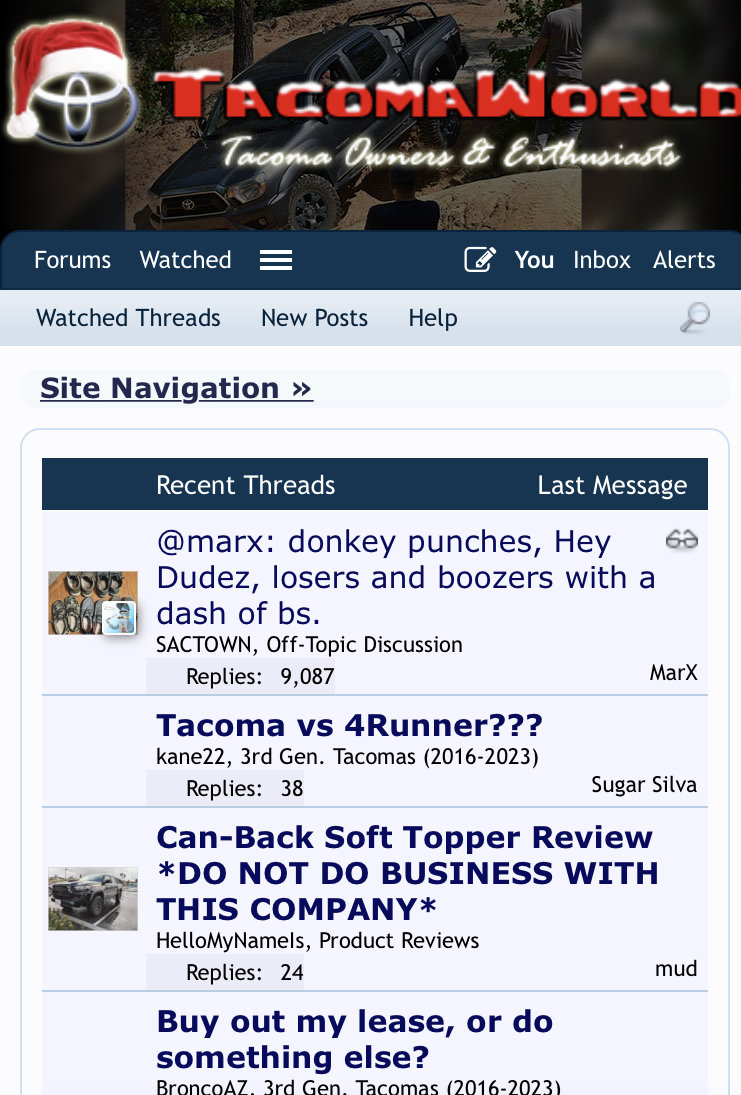Viewport: 741px width, 1095px height.
Task: Click 'SACTOWN, Off-Topic Discussion' text
Action: coord(309,645)
